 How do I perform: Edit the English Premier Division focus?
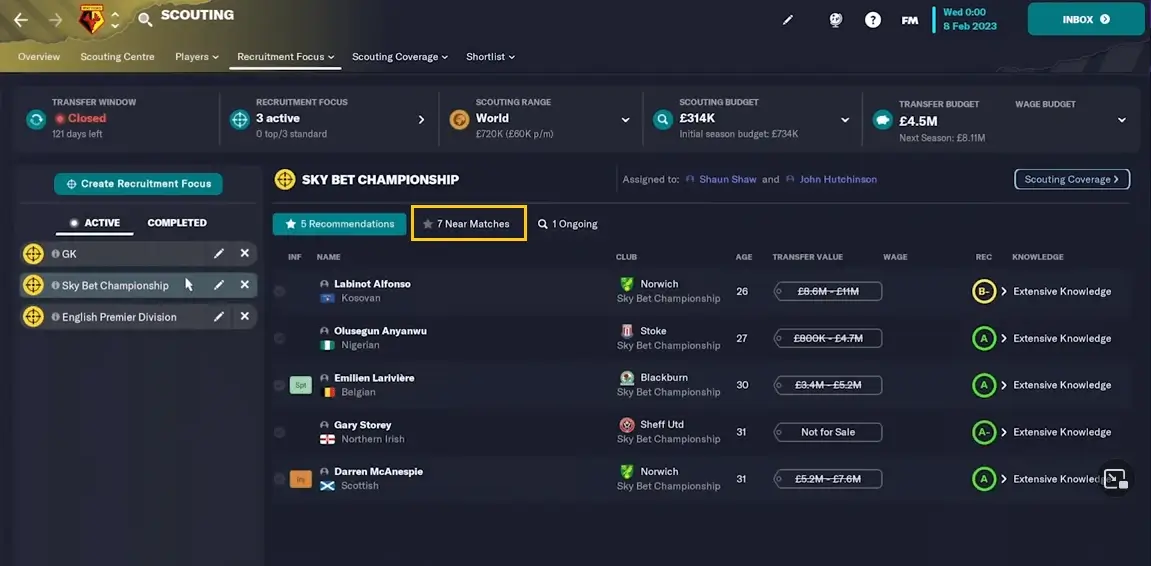[x=219, y=316]
